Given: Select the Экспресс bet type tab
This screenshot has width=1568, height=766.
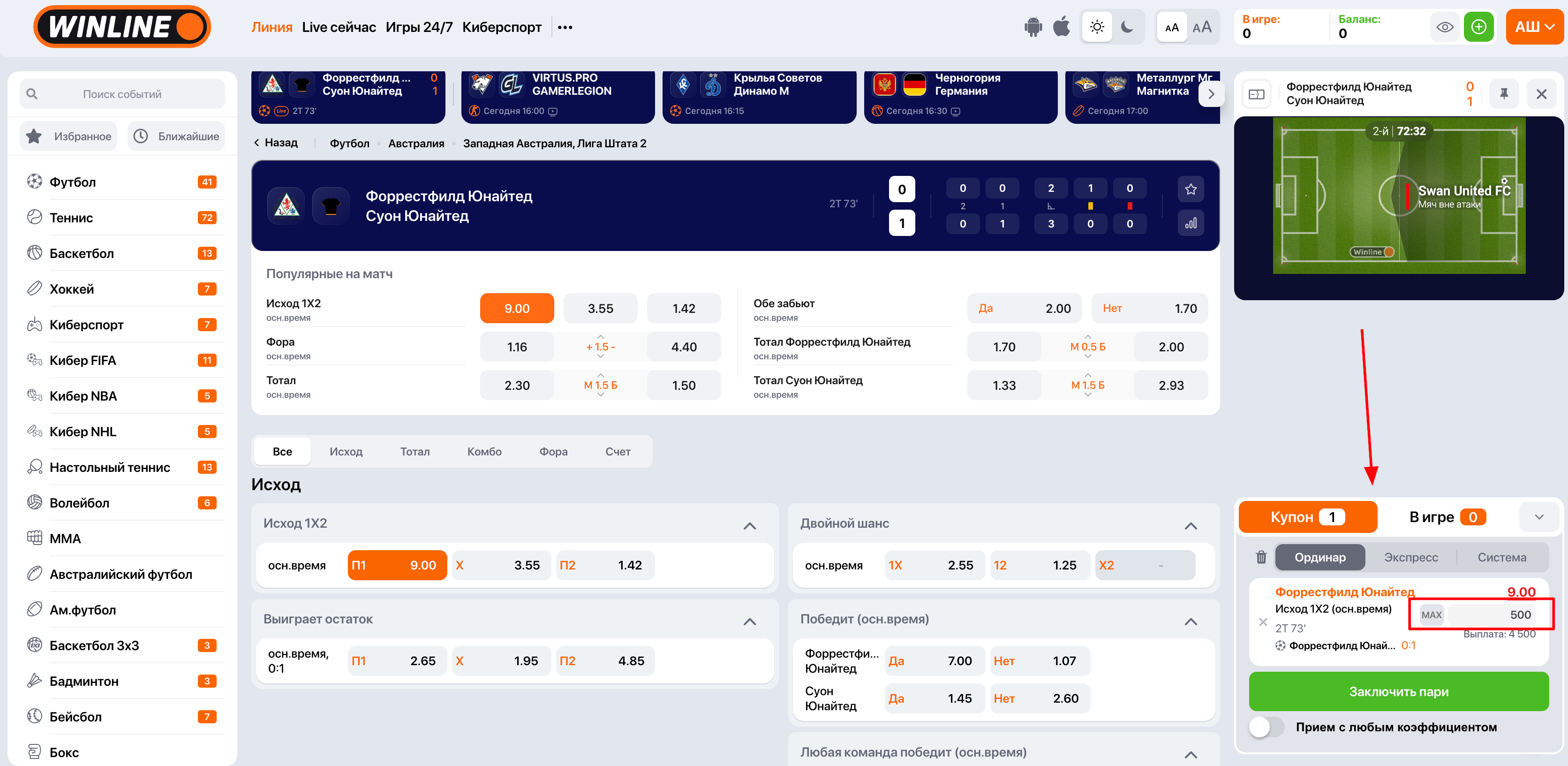Looking at the screenshot, I should coord(1410,557).
